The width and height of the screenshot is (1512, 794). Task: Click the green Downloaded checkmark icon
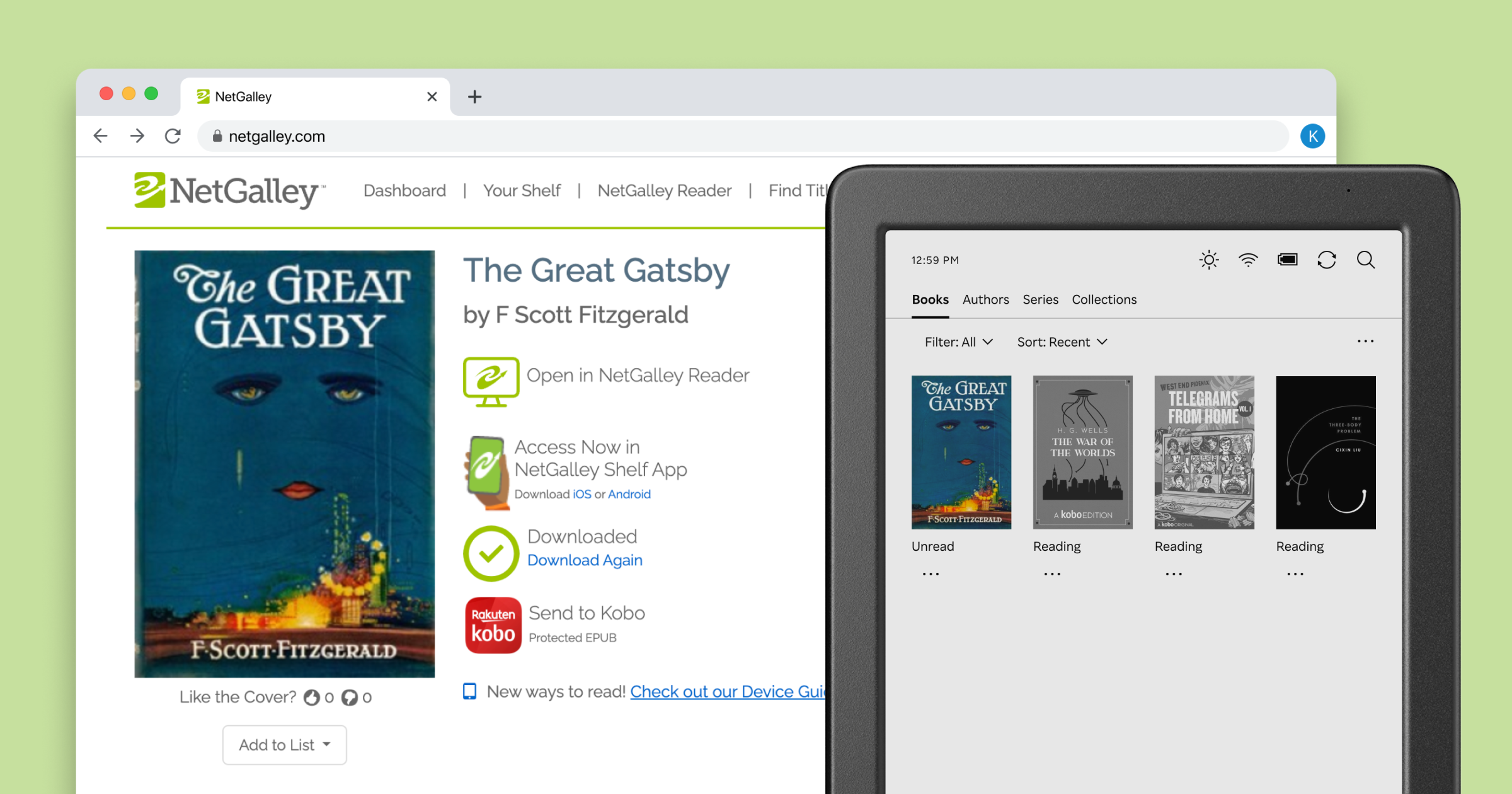[491, 553]
